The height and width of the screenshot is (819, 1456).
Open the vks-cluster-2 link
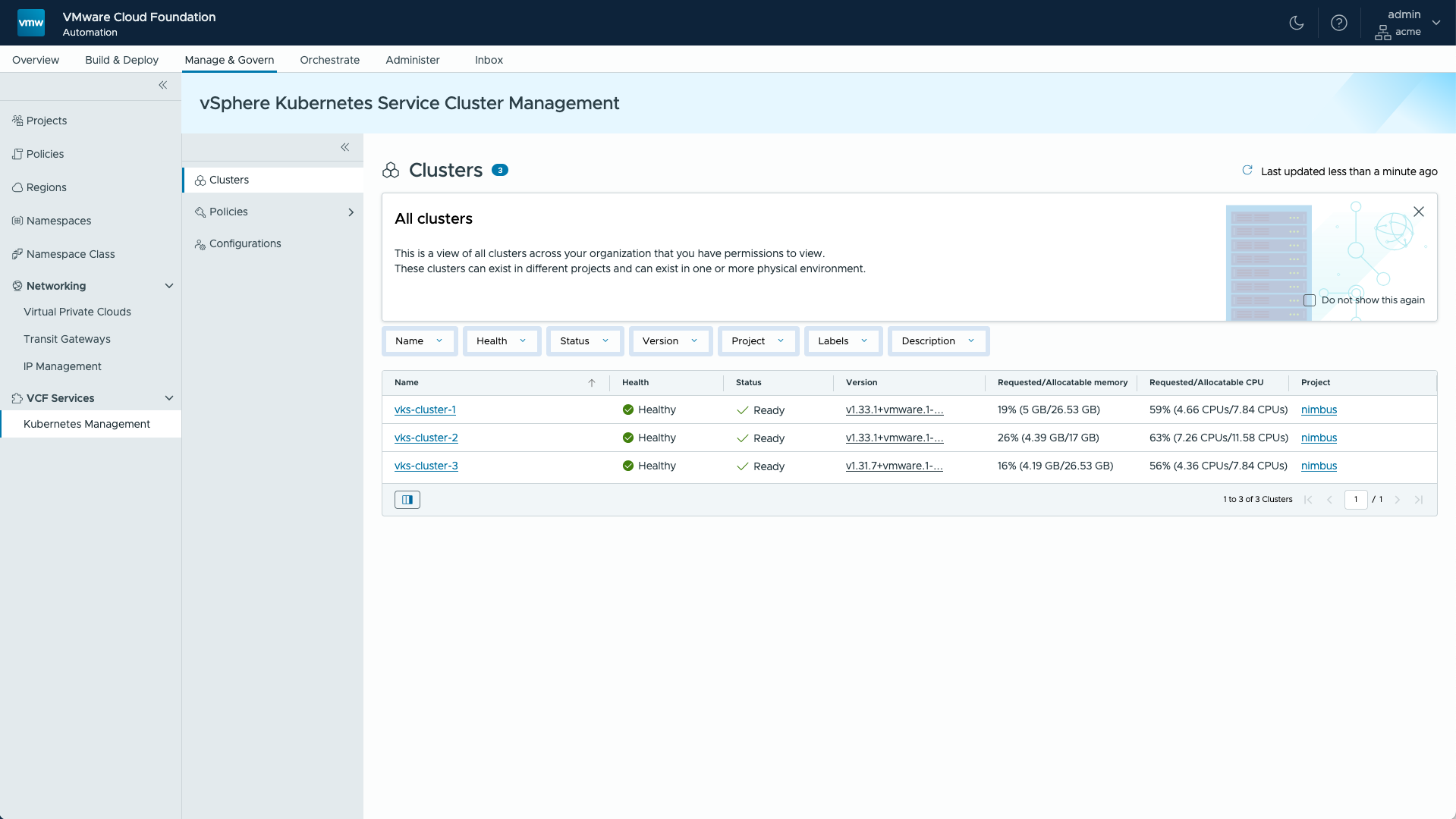[x=426, y=438]
